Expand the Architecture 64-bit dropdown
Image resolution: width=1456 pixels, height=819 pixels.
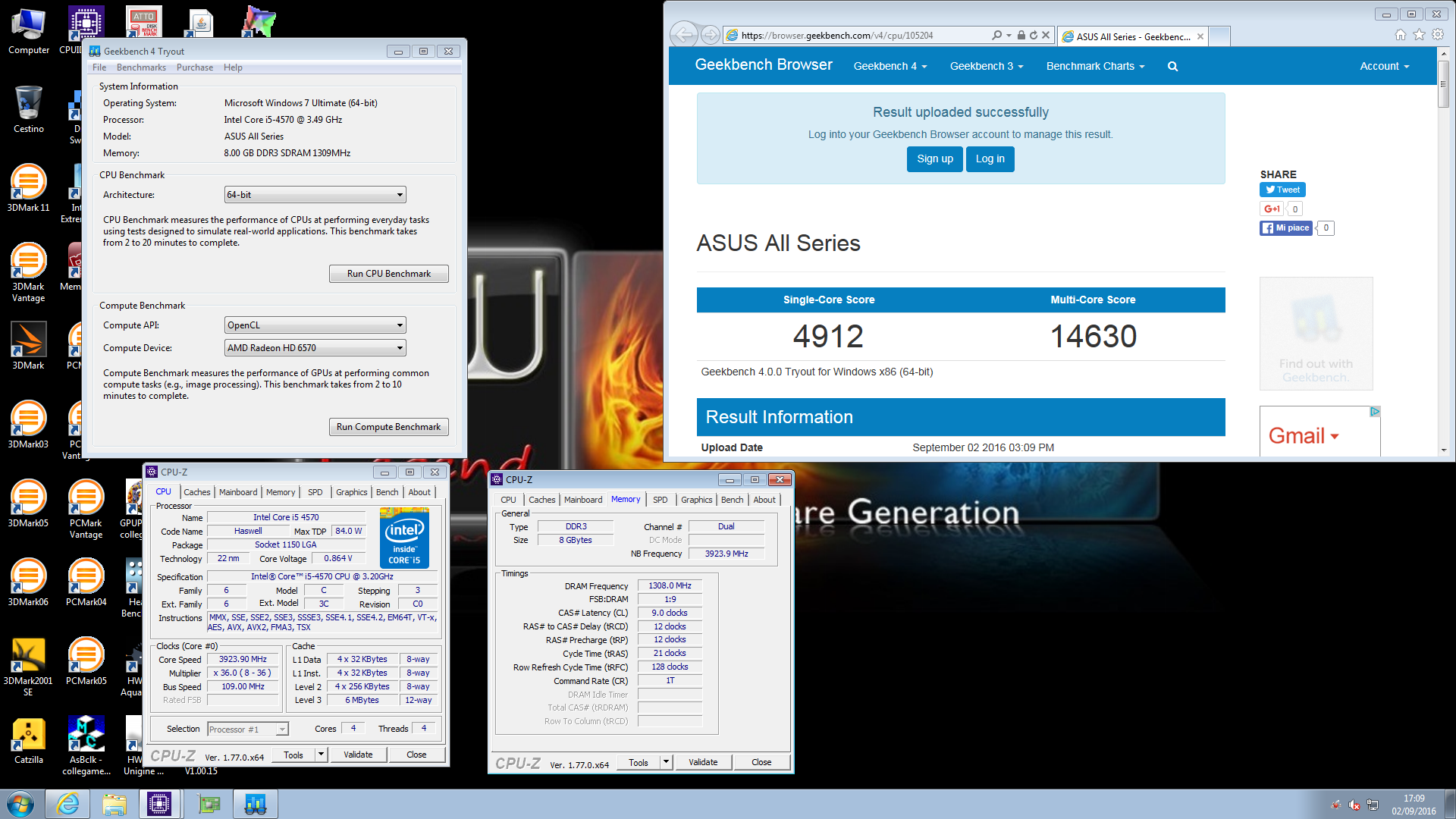[x=315, y=195]
